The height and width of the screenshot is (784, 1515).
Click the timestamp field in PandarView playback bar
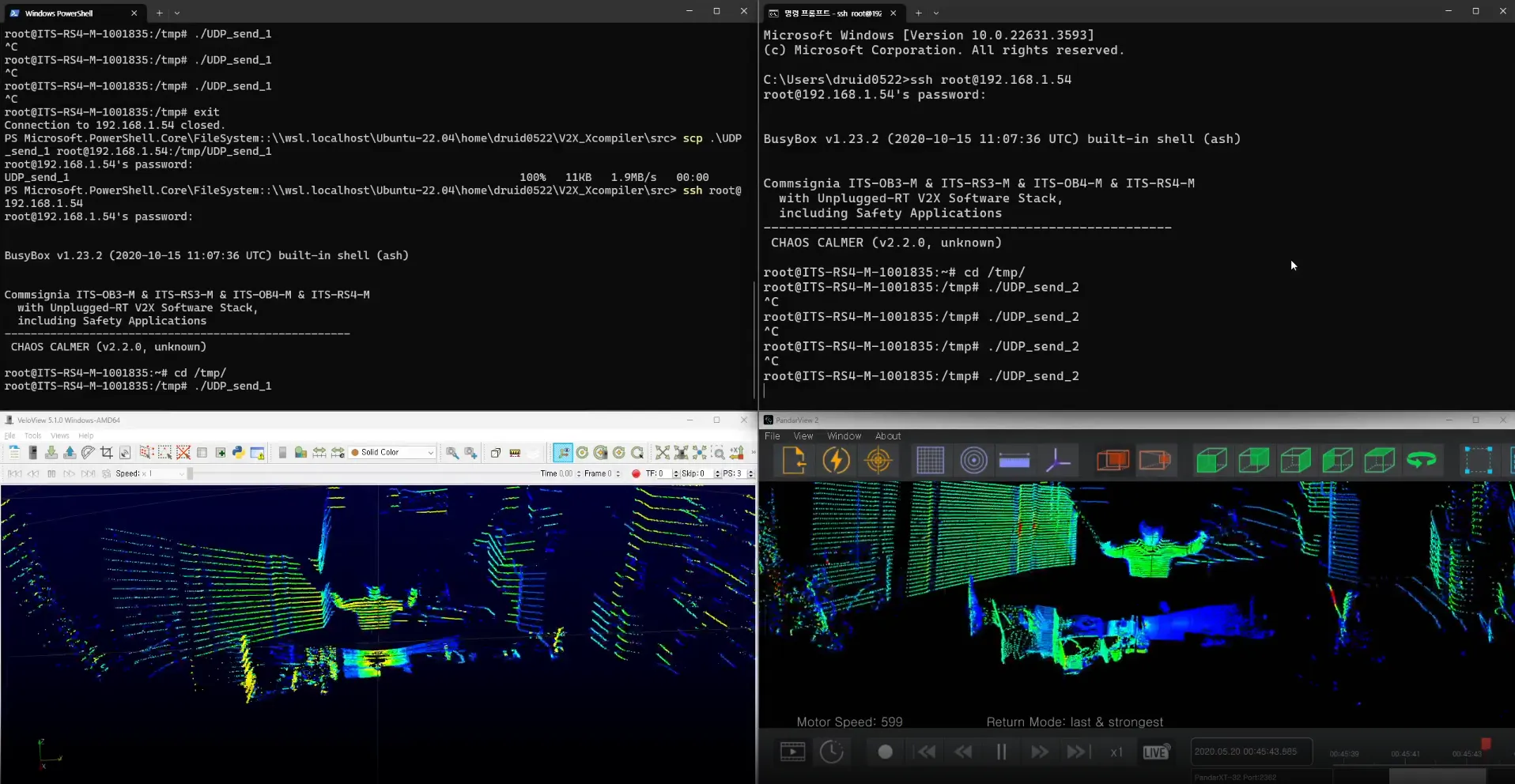1251,752
